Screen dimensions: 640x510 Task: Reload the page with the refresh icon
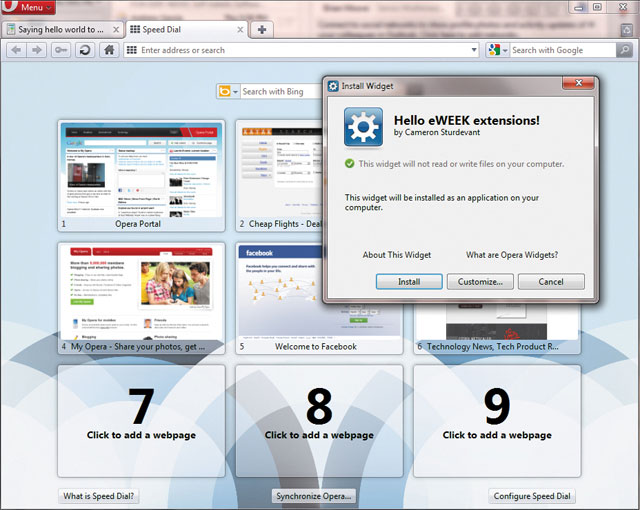(x=85, y=50)
